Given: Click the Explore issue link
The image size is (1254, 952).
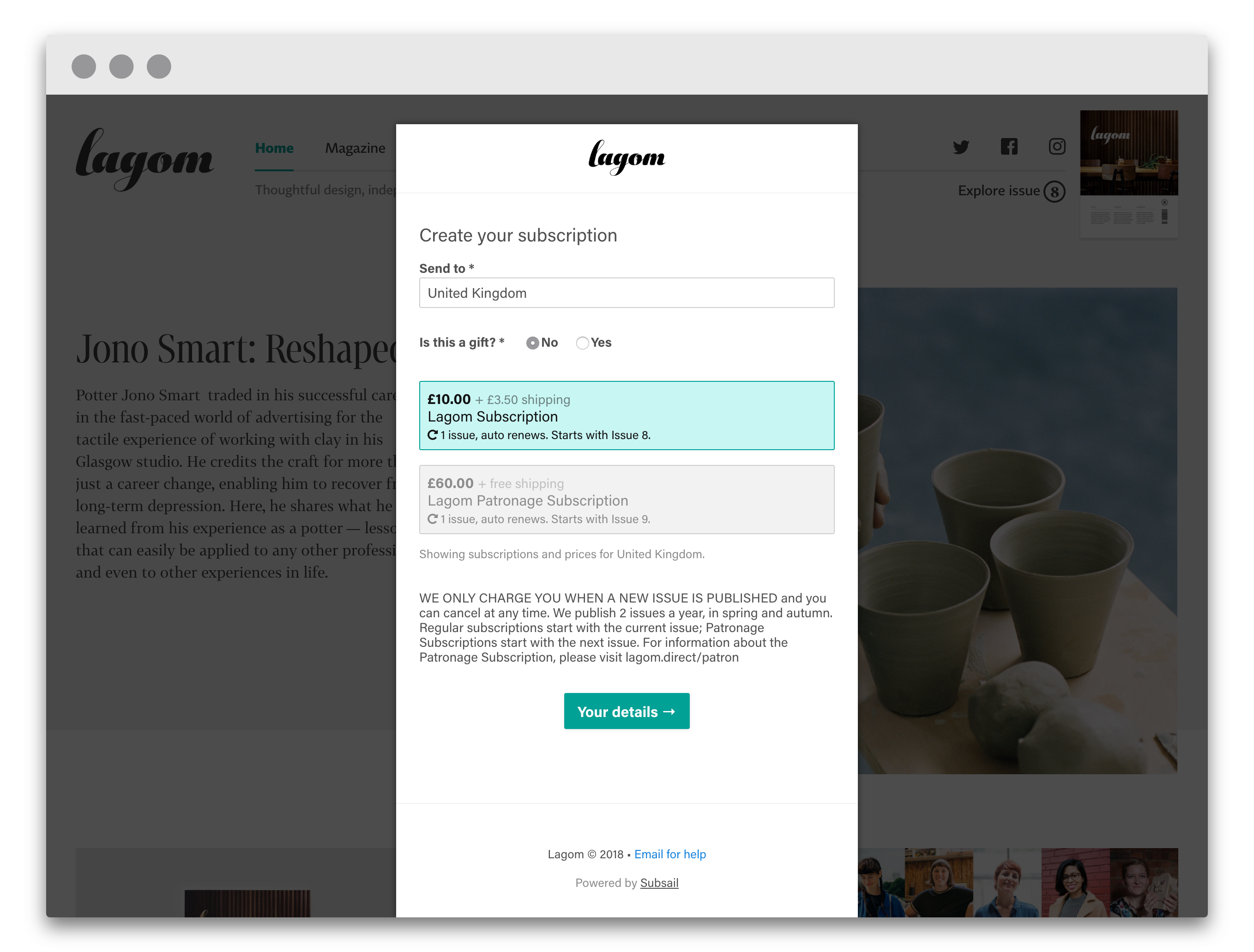Looking at the screenshot, I should 998,191.
